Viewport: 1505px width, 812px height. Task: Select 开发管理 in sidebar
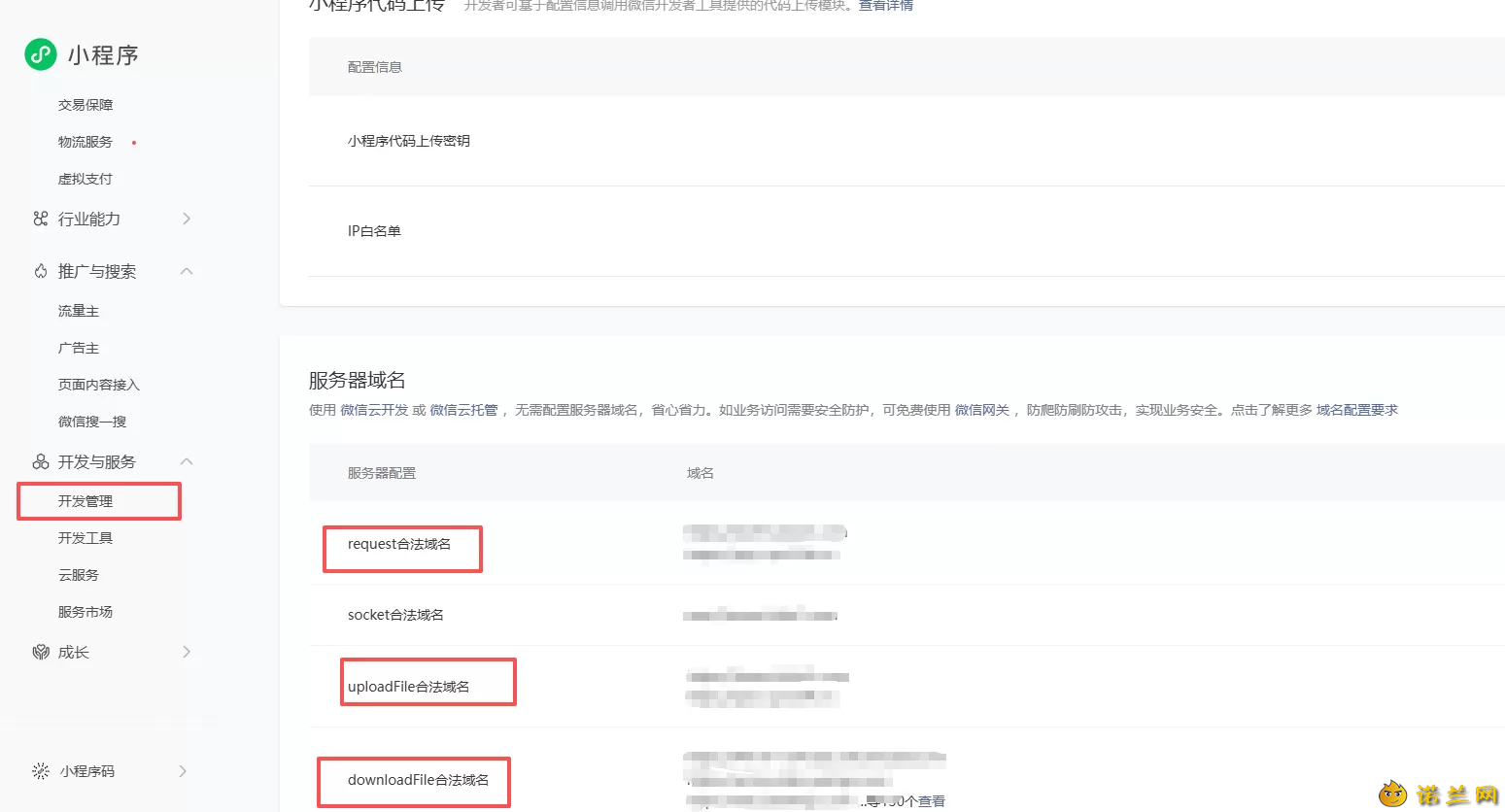86,501
